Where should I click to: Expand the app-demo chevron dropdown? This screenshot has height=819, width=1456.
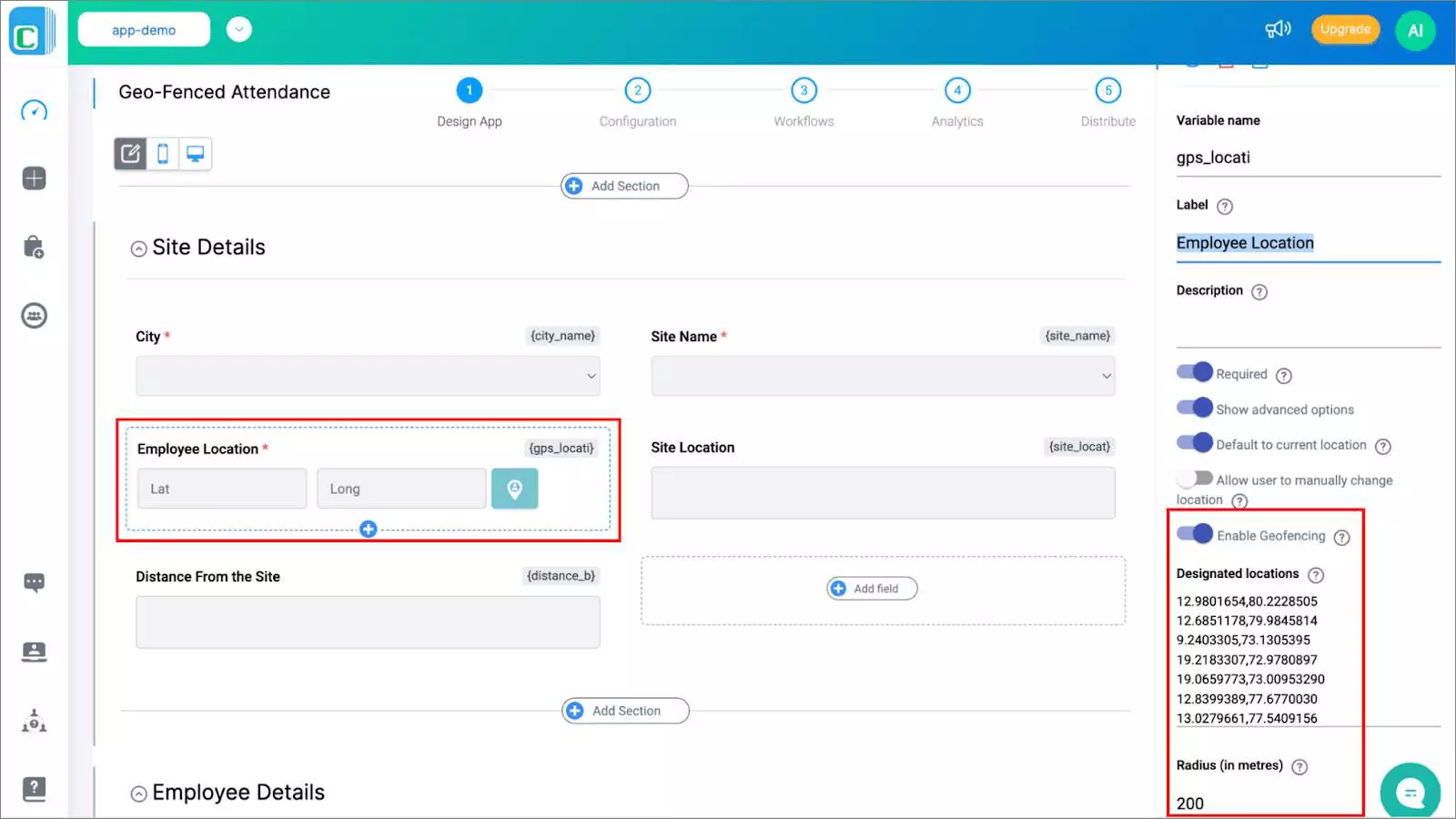point(238,28)
